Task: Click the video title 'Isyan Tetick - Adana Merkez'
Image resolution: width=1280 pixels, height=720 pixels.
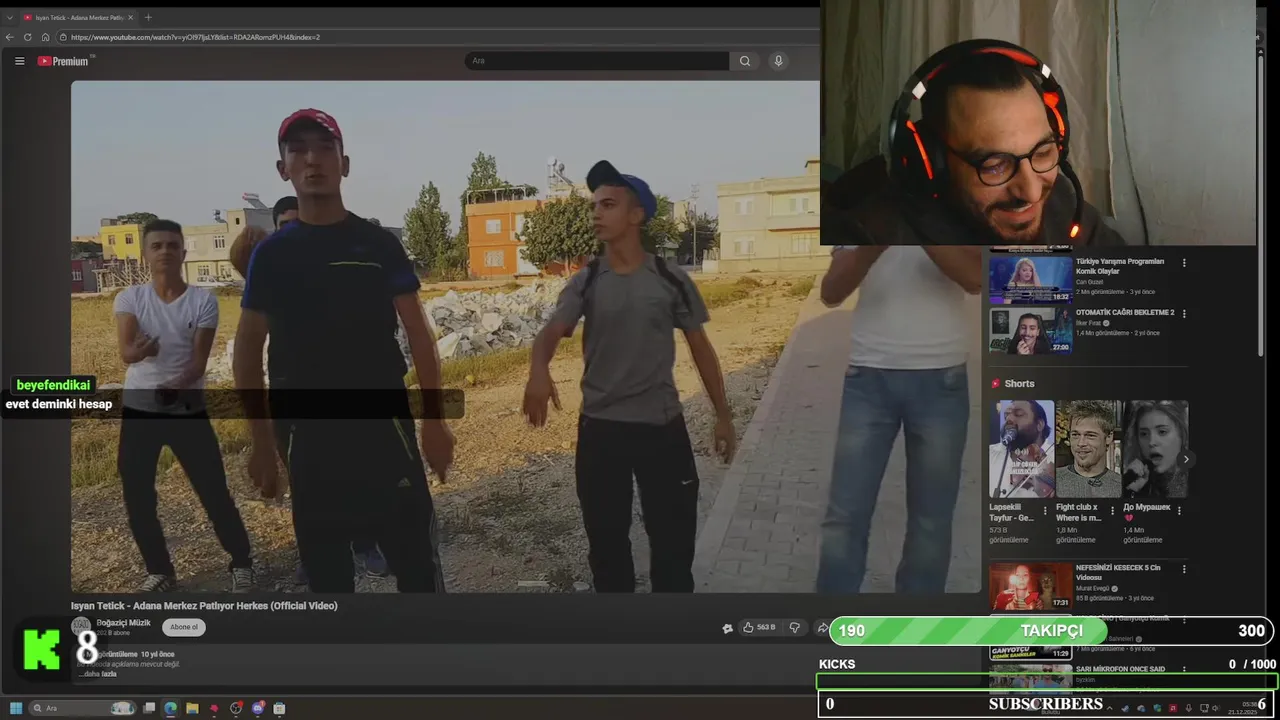Action: coord(204,605)
